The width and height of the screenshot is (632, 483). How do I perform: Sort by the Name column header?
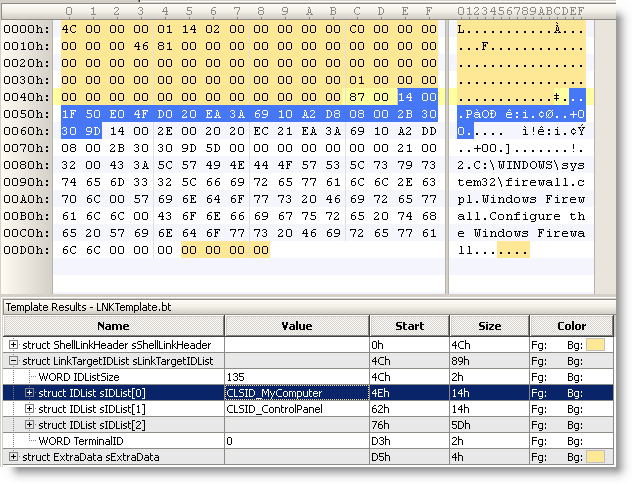(113, 325)
